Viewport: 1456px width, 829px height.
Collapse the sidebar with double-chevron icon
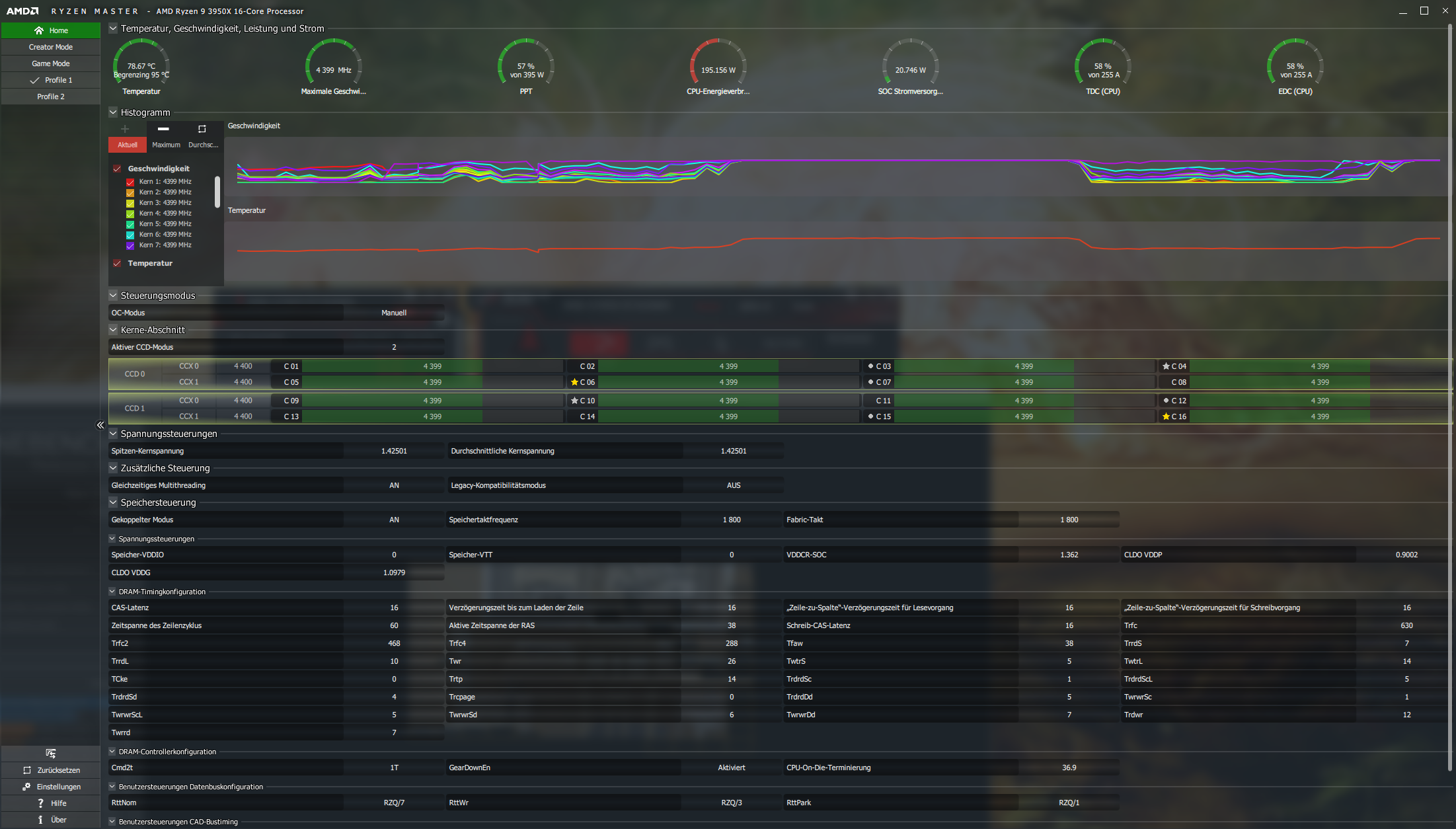click(100, 425)
